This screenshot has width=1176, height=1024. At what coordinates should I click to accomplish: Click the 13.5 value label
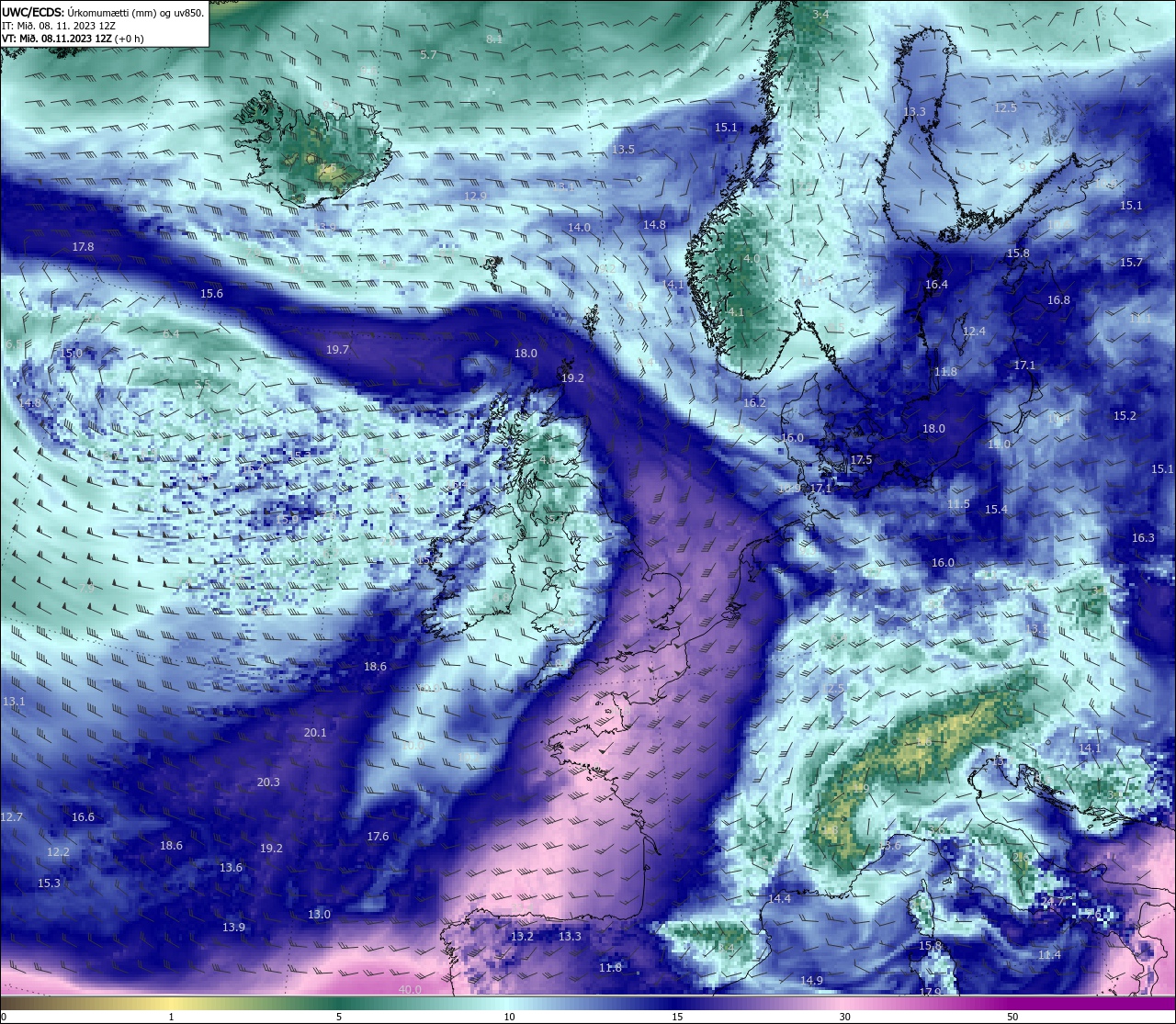[x=623, y=150]
